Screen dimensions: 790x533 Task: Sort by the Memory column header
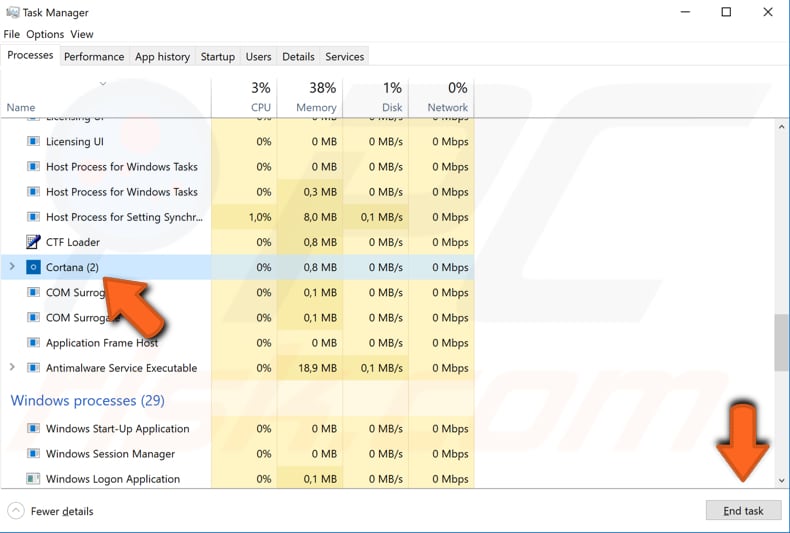pyautogui.click(x=310, y=97)
